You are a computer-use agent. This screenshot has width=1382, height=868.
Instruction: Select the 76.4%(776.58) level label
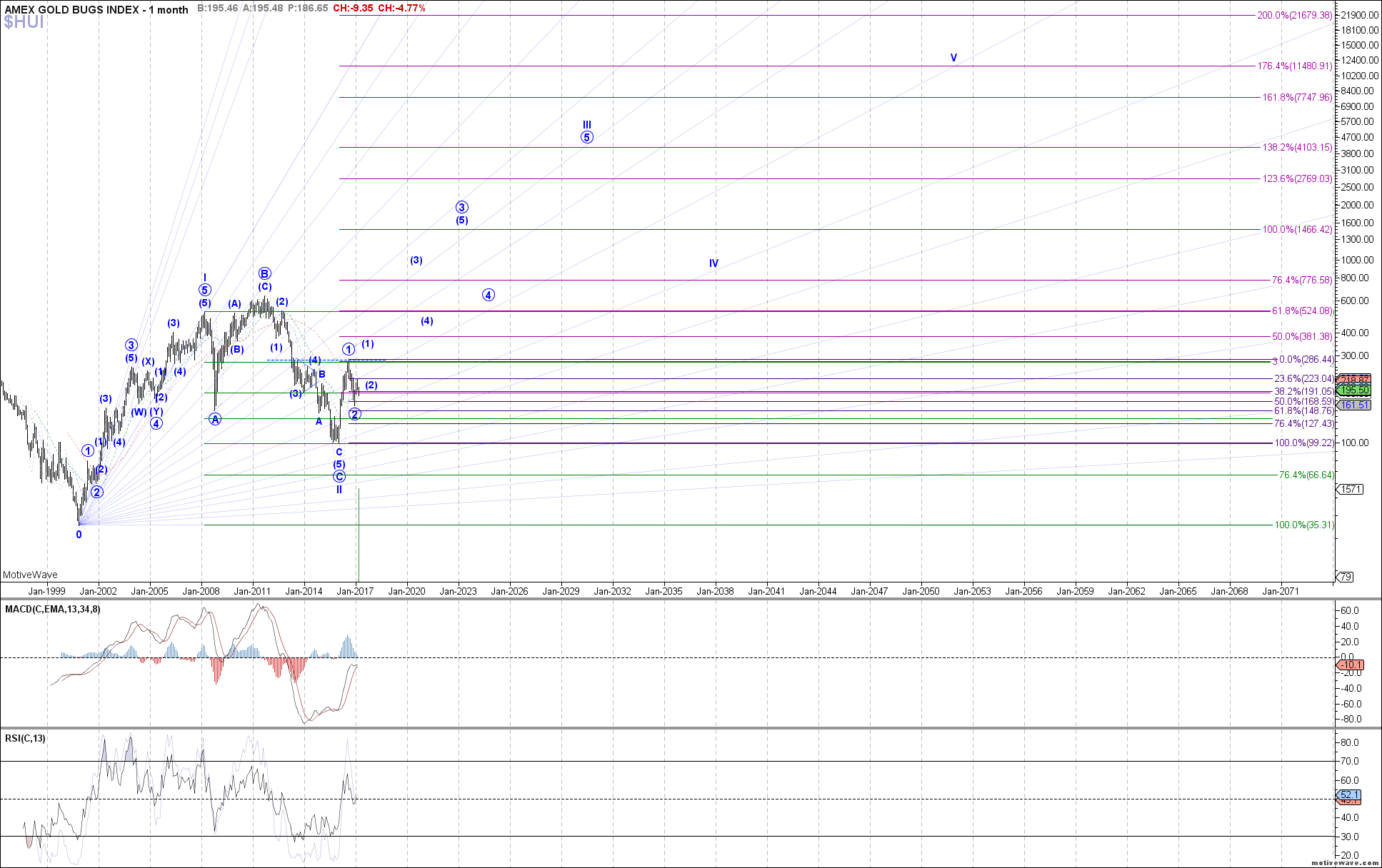[x=1302, y=280]
